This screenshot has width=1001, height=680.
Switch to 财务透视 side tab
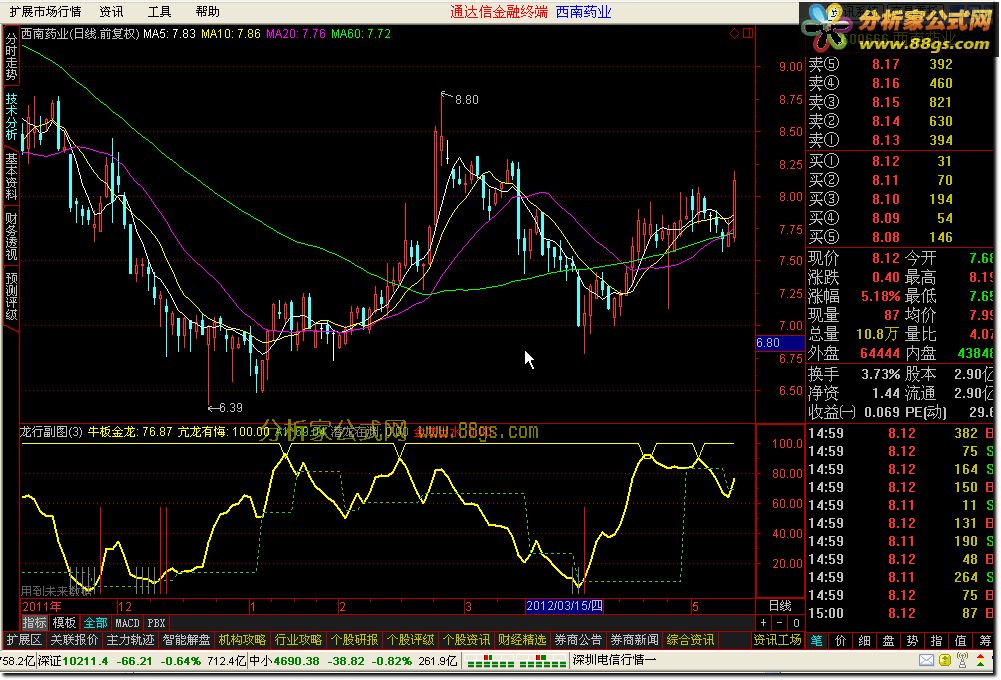pyautogui.click(x=11, y=236)
